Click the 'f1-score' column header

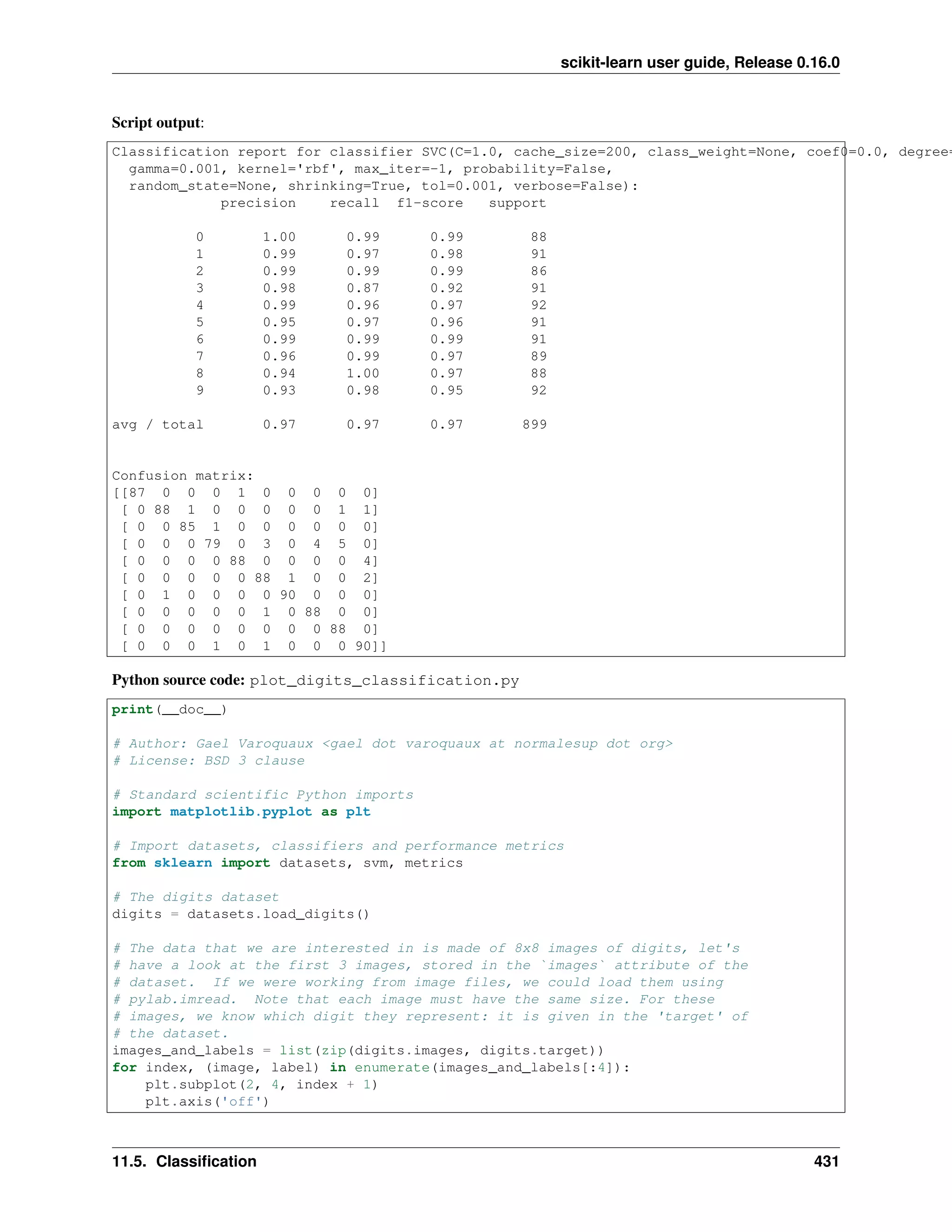pyautogui.click(x=430, y=203)
